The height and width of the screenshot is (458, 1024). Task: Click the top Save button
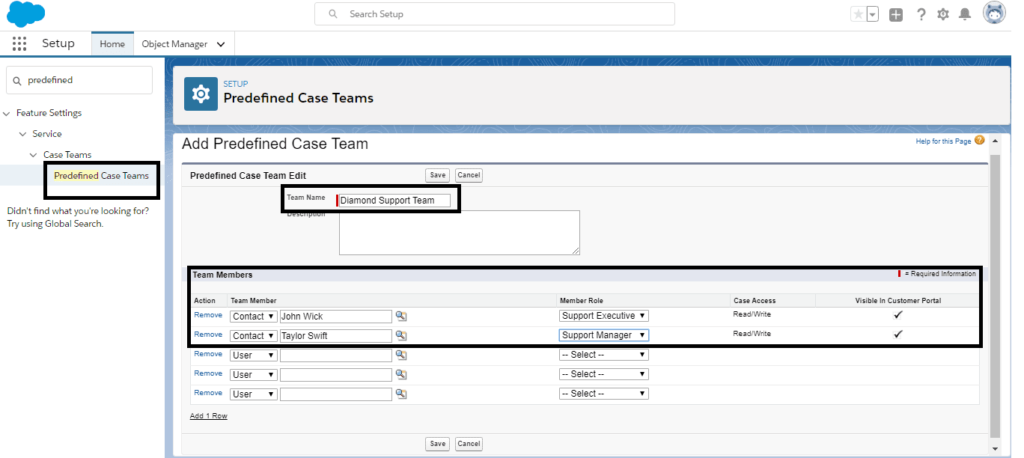coord(437,175)
